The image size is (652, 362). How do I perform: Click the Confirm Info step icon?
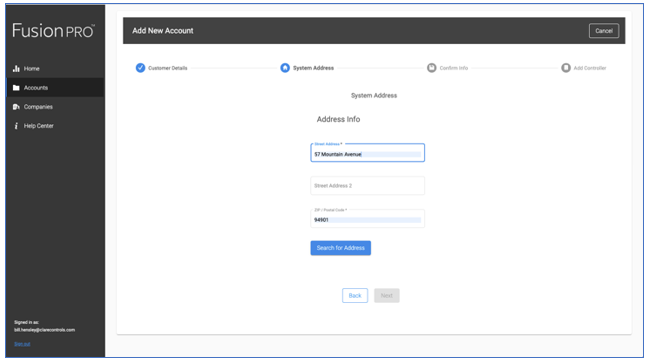pyautogui.click(x=432, y=68)
